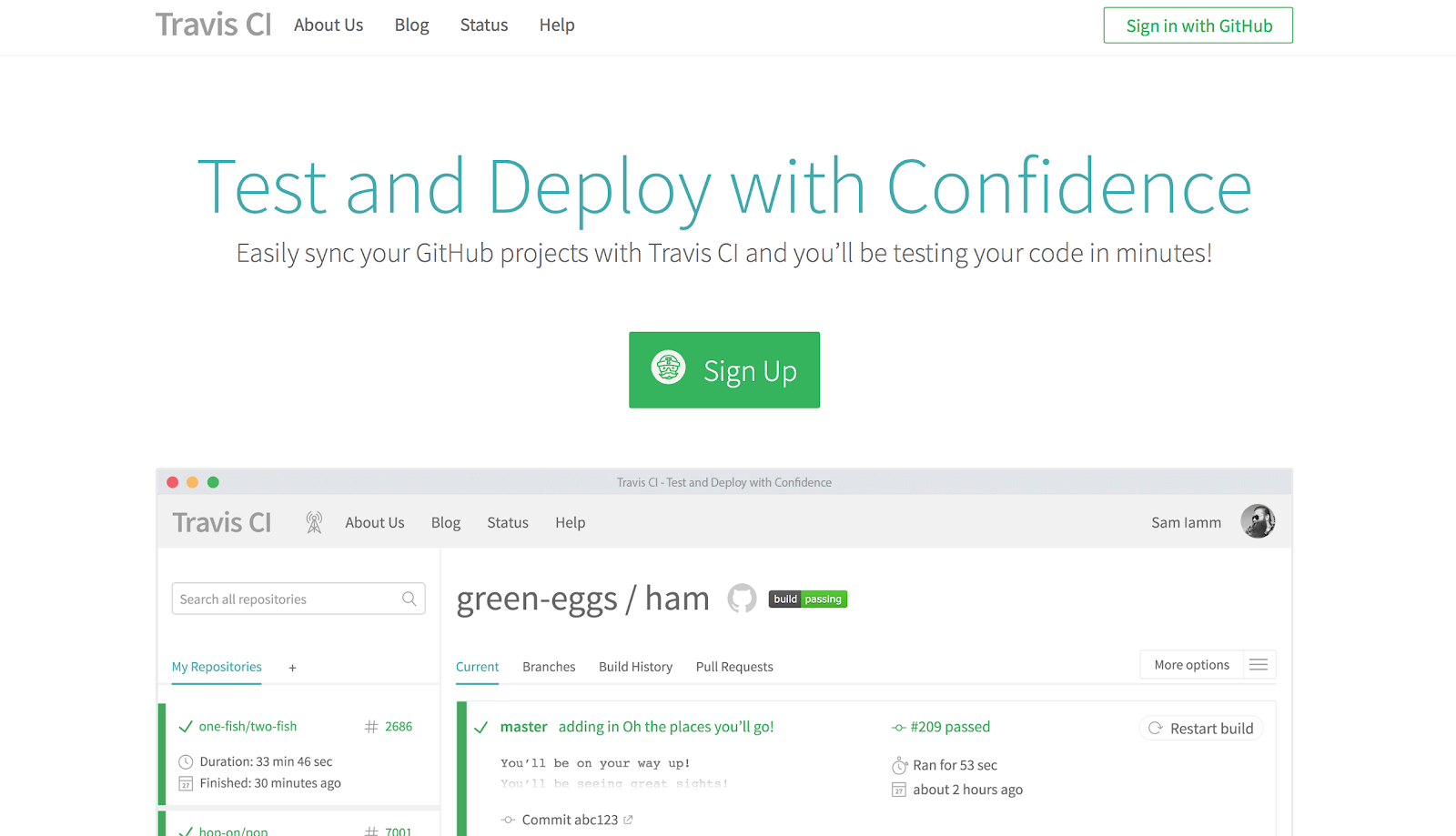Click the green Sign Up button
1456x836 pixels.
click(x=724, y=370)
